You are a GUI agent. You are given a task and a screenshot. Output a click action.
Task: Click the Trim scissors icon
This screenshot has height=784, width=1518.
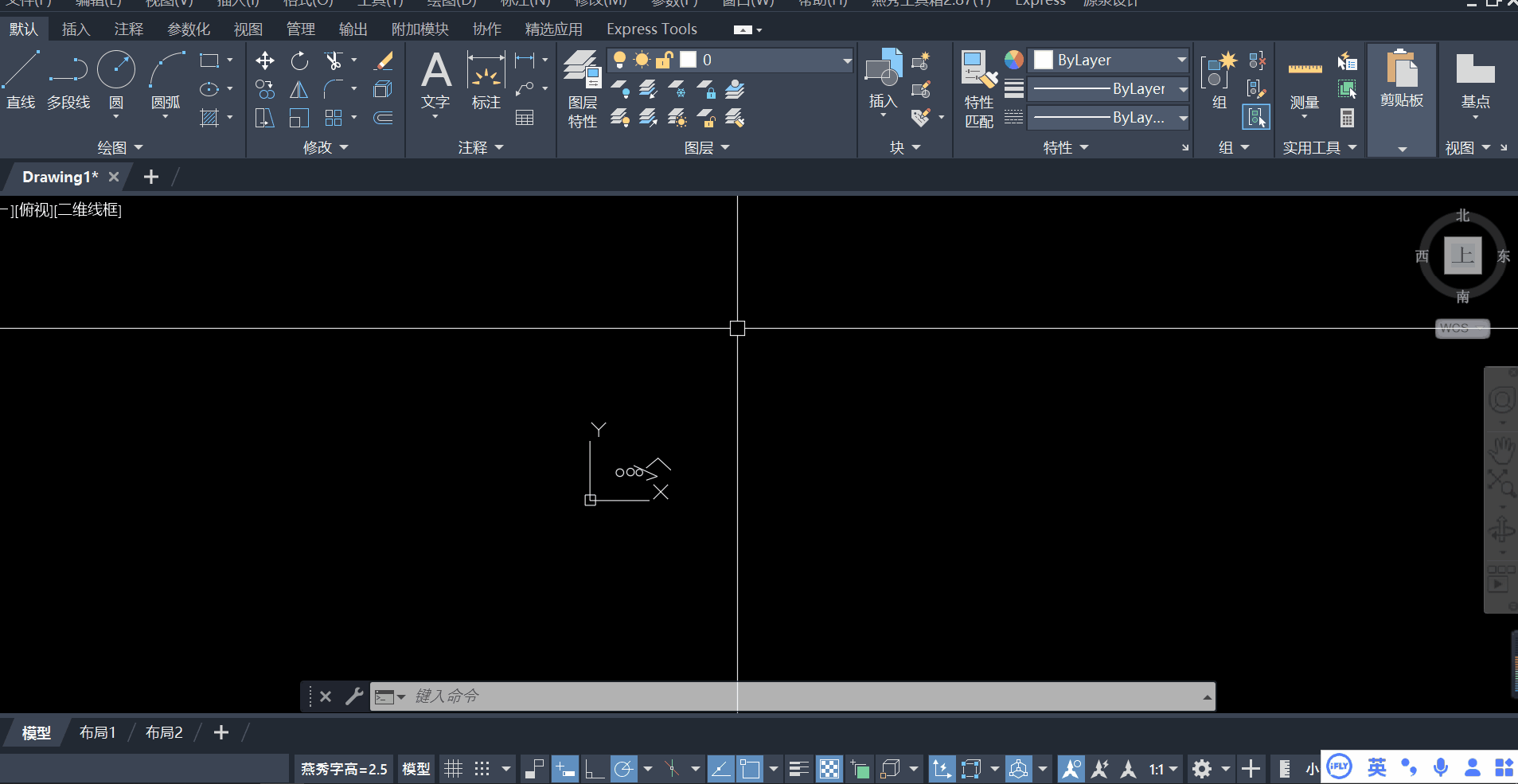click(x=334, y=60)
